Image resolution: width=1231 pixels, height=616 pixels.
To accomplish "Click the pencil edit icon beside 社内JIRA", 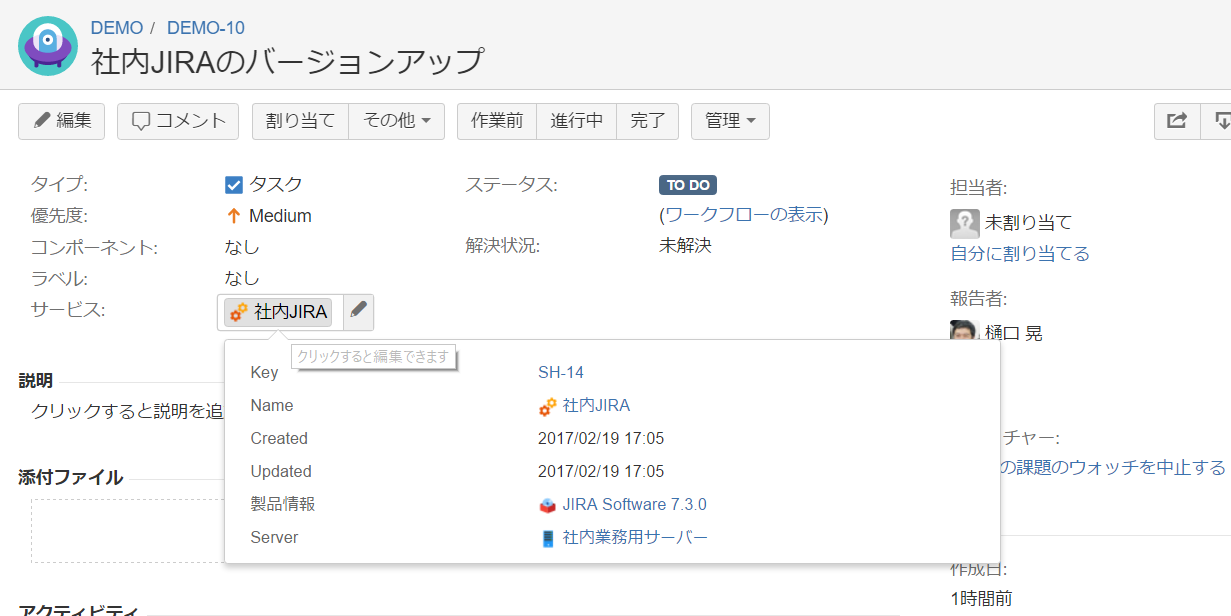I will click(x=358, y=311).
